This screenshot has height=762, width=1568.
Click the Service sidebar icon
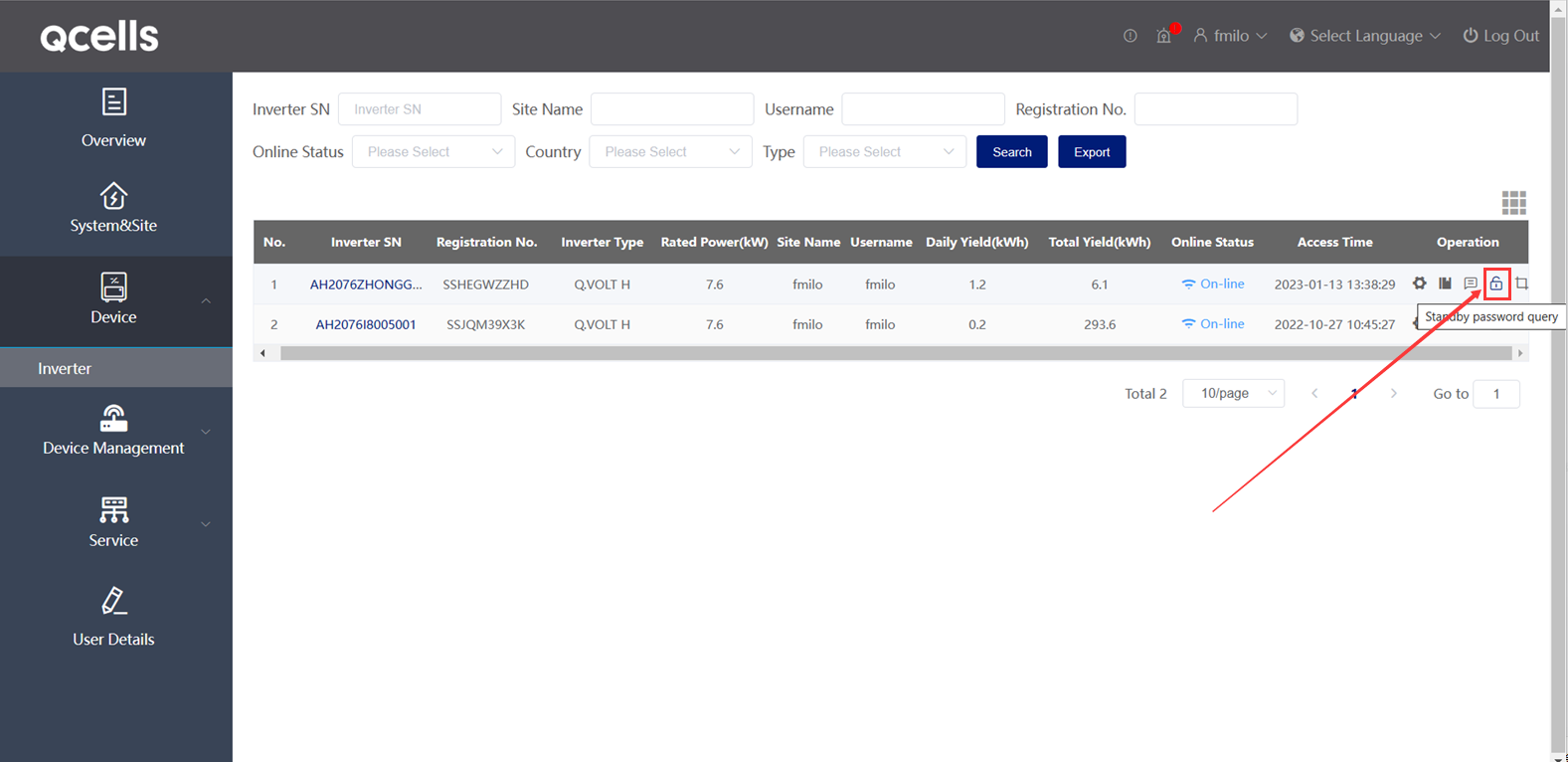[x=113, y=510]
